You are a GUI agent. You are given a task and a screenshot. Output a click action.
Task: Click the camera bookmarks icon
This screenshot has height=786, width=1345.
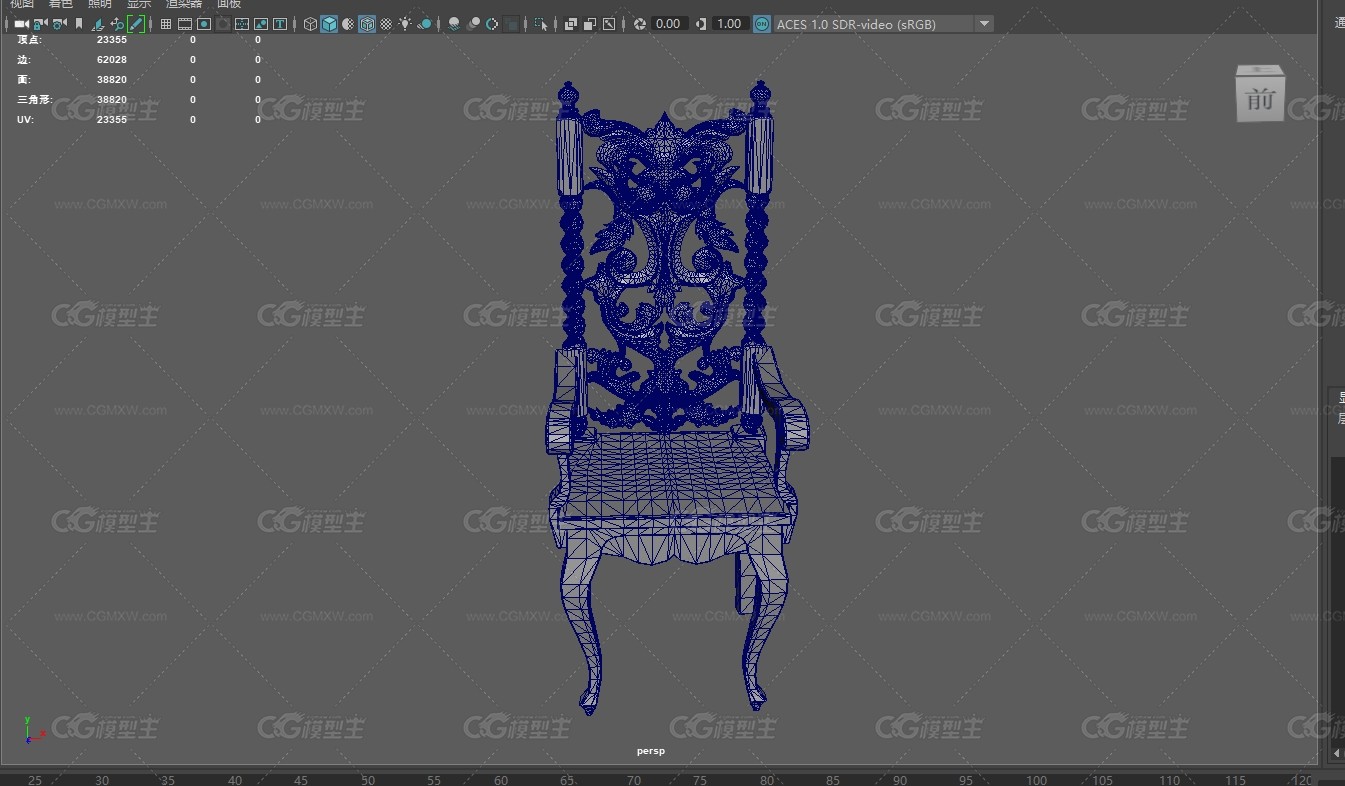[79, 24]
